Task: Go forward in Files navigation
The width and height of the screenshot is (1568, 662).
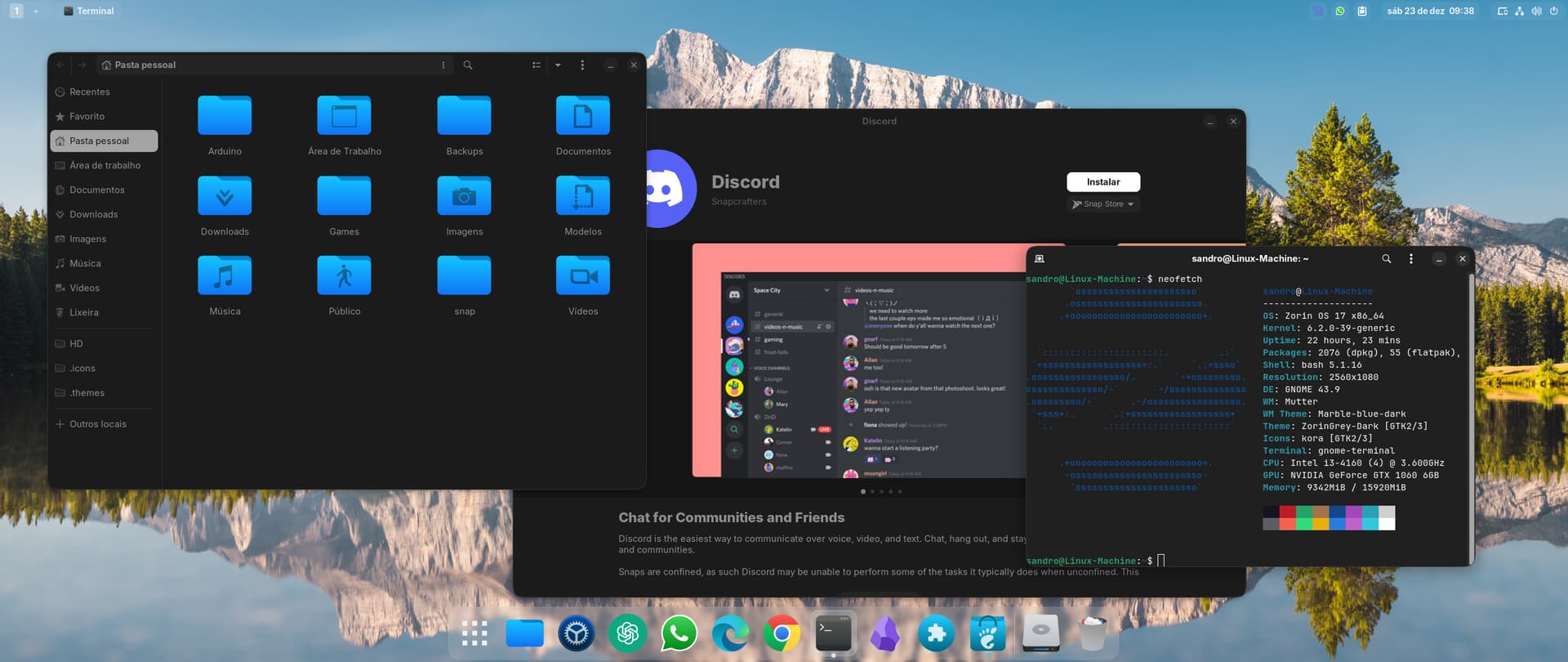Action: pos(82,65)
